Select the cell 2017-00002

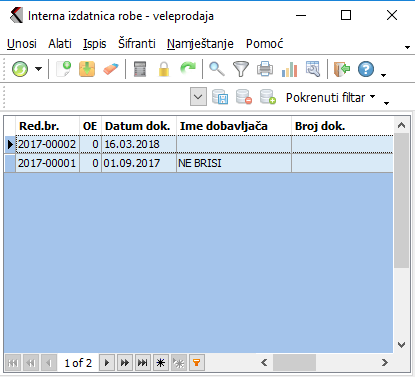click(47, 144)
